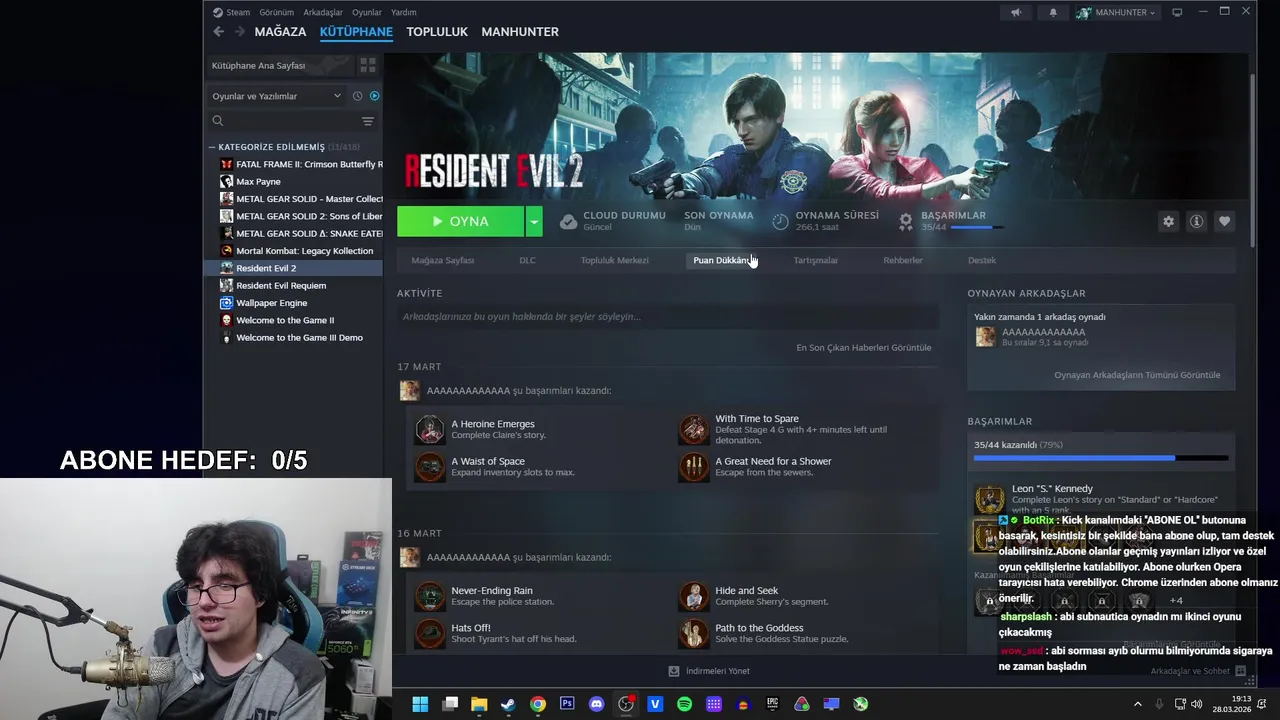The image size is (1280, 720).
Task: Open Yardım menu
Action: click(x=404, y=12)
